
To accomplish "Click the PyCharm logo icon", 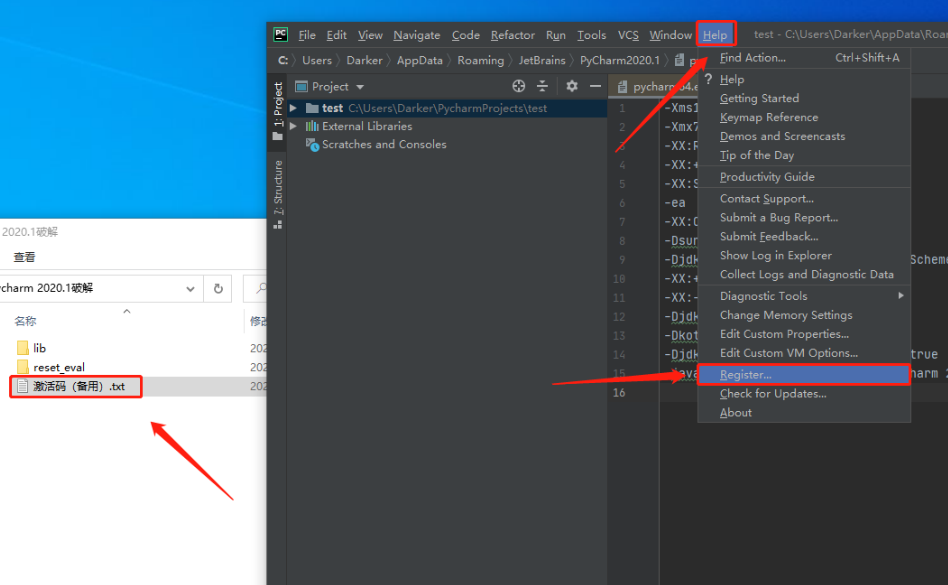I will (x=281, y=34).
